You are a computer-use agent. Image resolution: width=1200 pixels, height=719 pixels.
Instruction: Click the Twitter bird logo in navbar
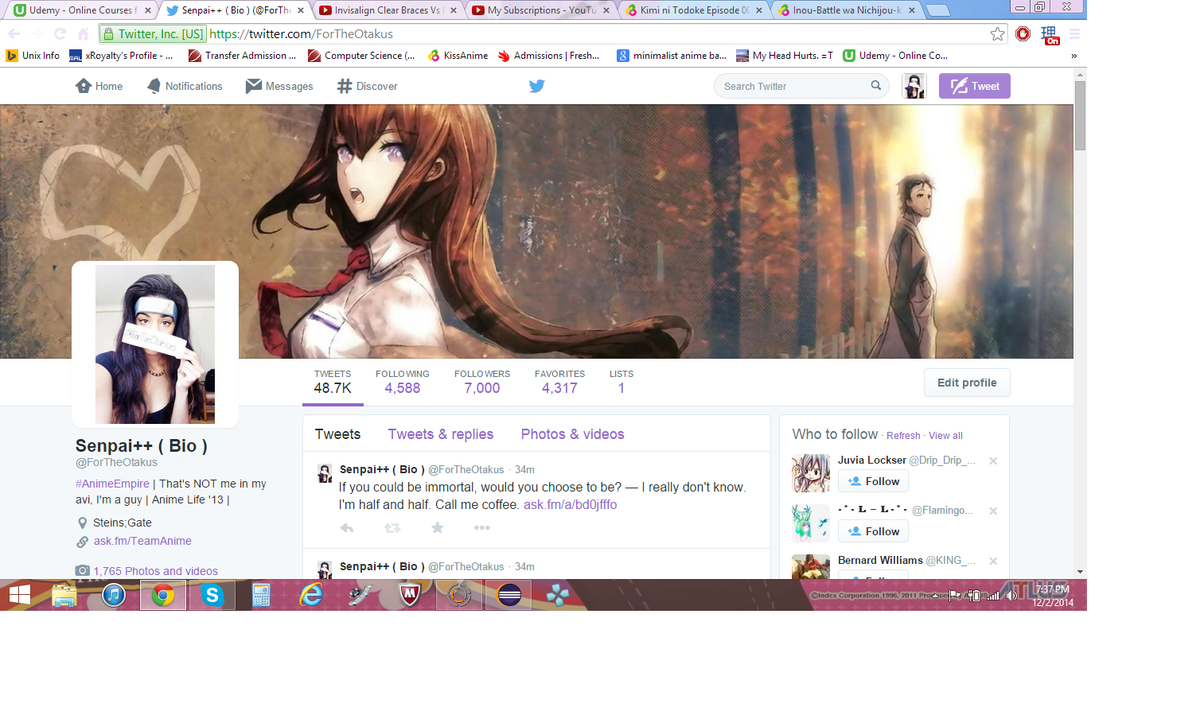tap(537, 86)
